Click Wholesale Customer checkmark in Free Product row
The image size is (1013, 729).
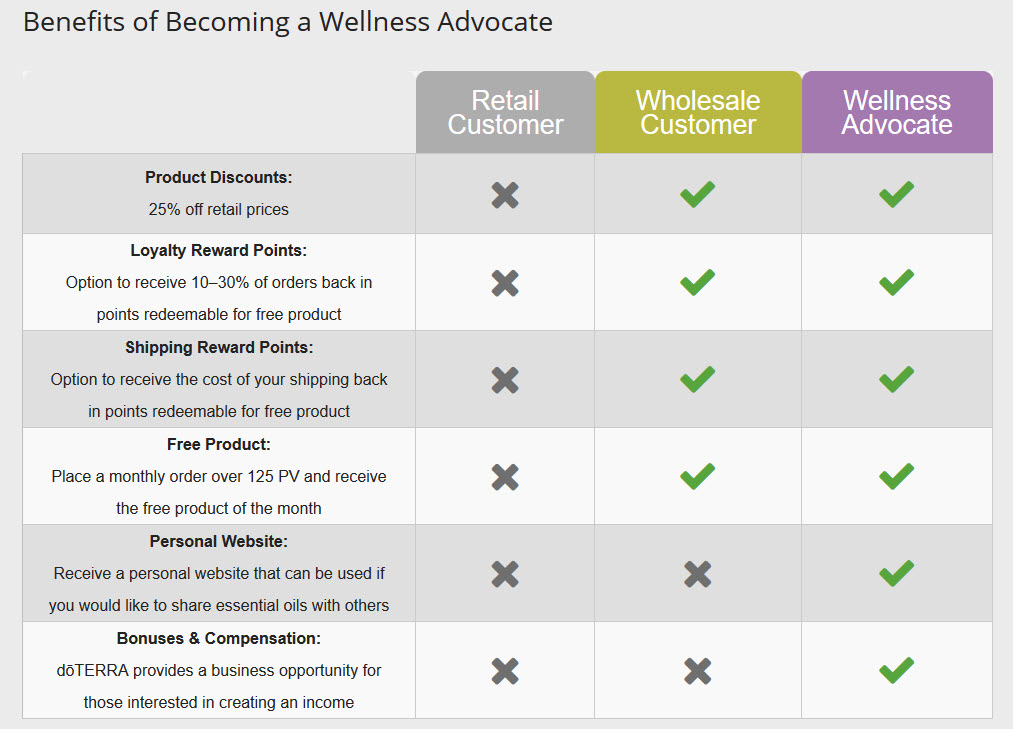698,476
